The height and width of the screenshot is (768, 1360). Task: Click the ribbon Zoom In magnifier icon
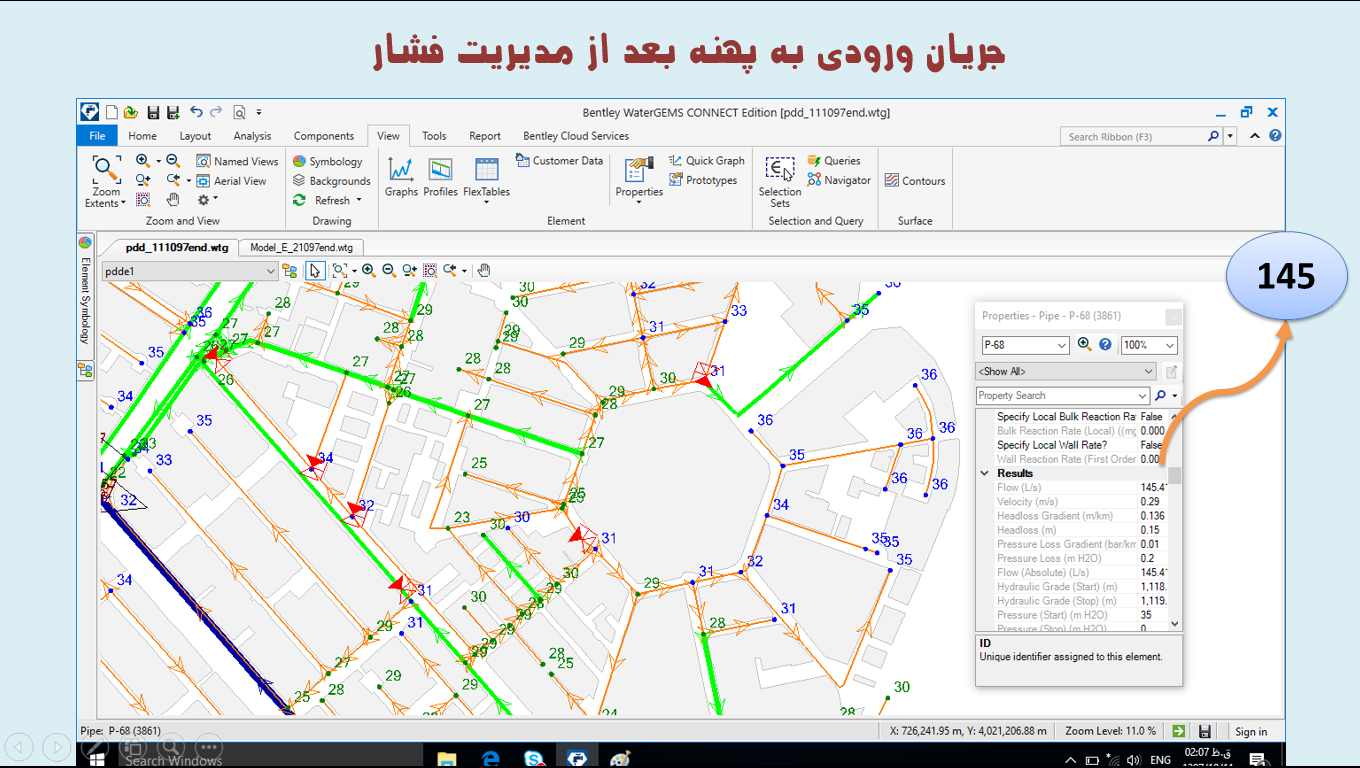click(143, 160)
